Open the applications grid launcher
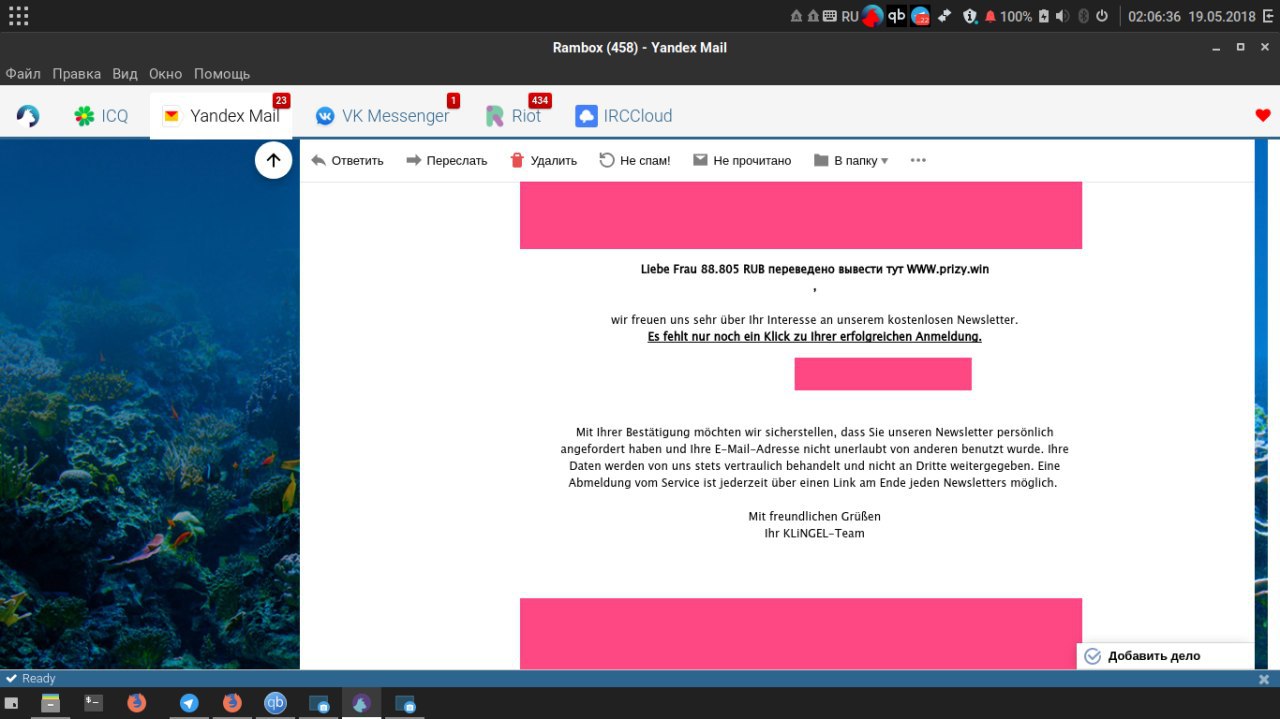The height and width of the screenshot is (719, 1280). pyautogui.click(x=18, y=16)
